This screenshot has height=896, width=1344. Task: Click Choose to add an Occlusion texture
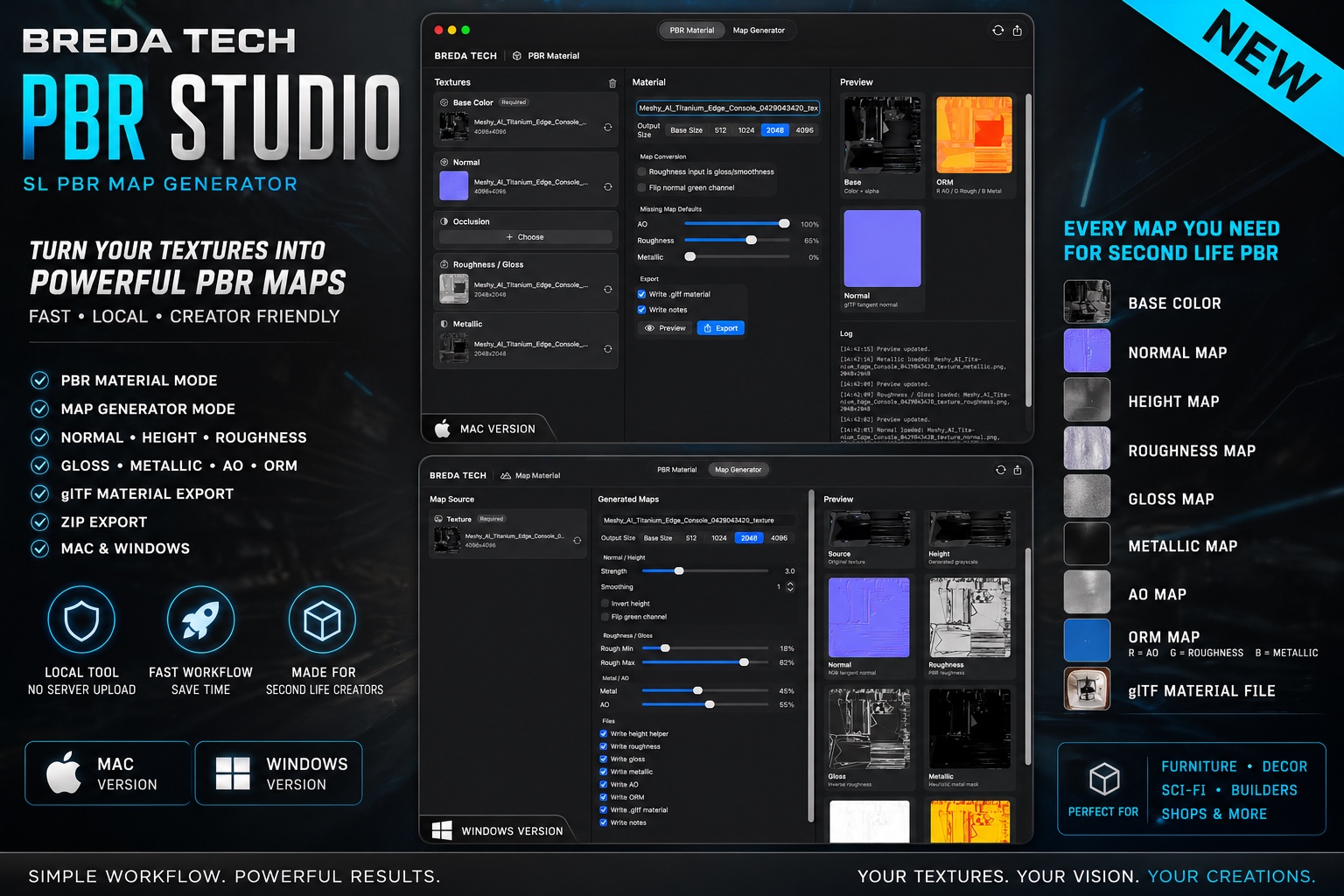pyautogui.click(x=525, y=236)
